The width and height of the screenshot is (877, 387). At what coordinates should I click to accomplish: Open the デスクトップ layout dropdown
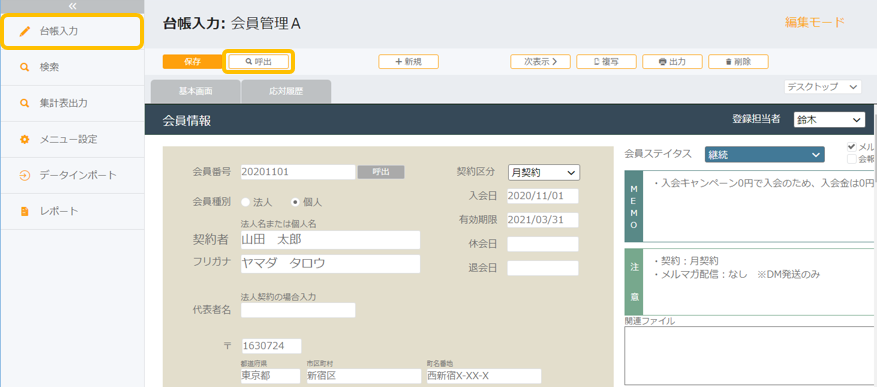tap(822, 87)
